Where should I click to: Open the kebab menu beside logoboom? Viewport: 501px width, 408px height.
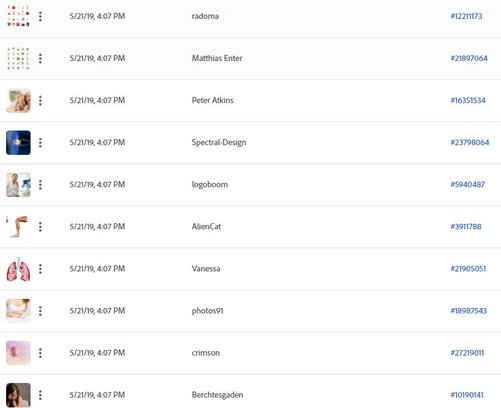click(x=40, y=185)
